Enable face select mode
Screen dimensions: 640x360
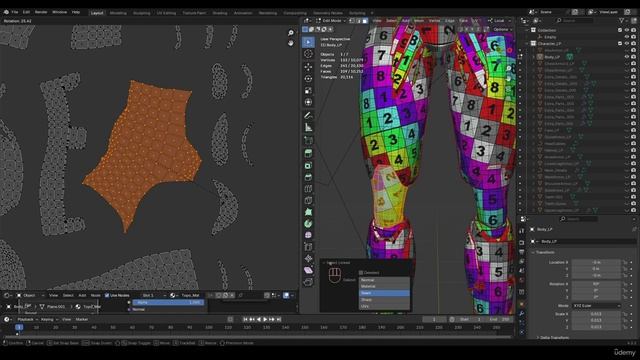[364, 20]
